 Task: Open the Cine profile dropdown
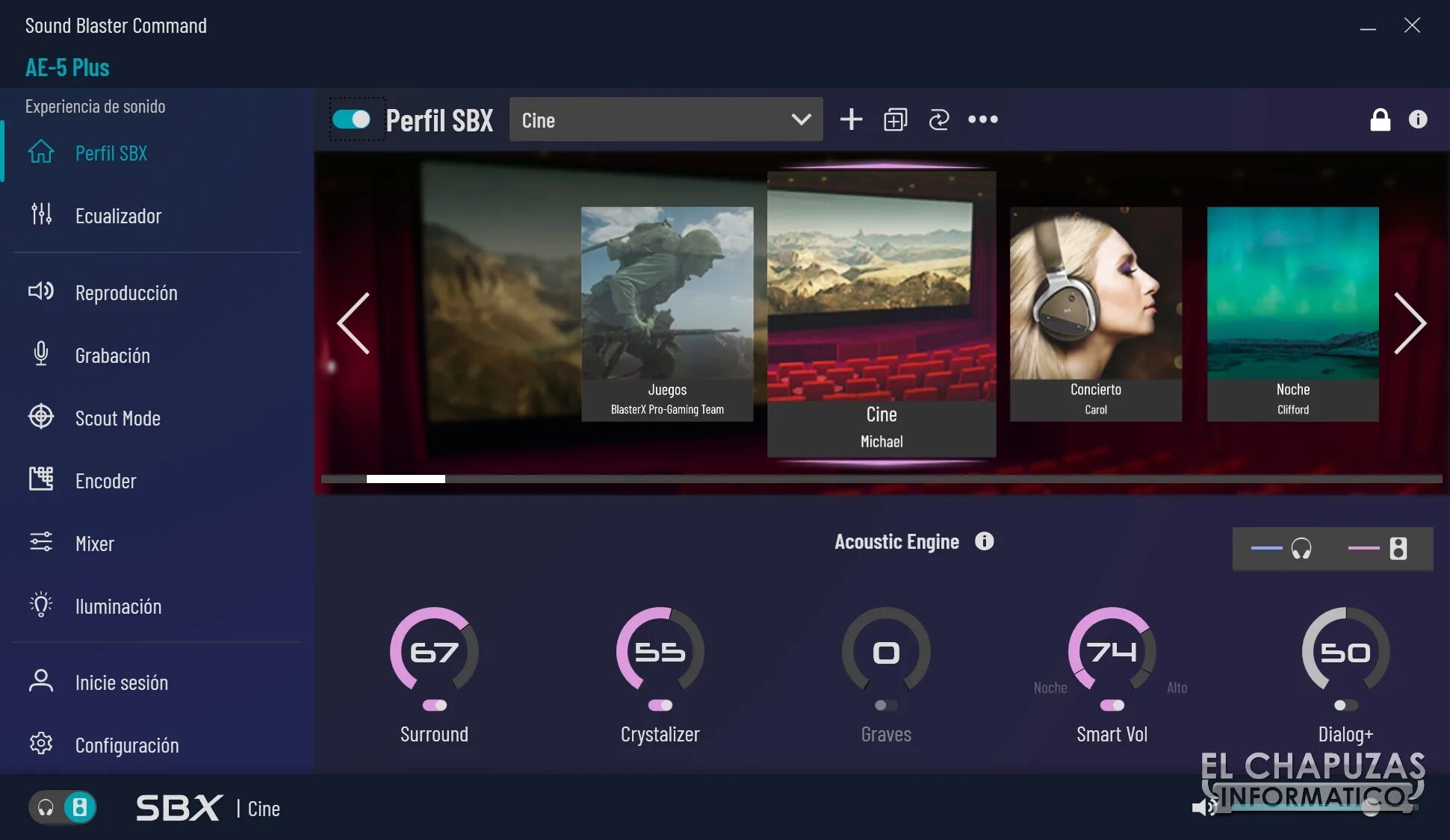[666, 119]
